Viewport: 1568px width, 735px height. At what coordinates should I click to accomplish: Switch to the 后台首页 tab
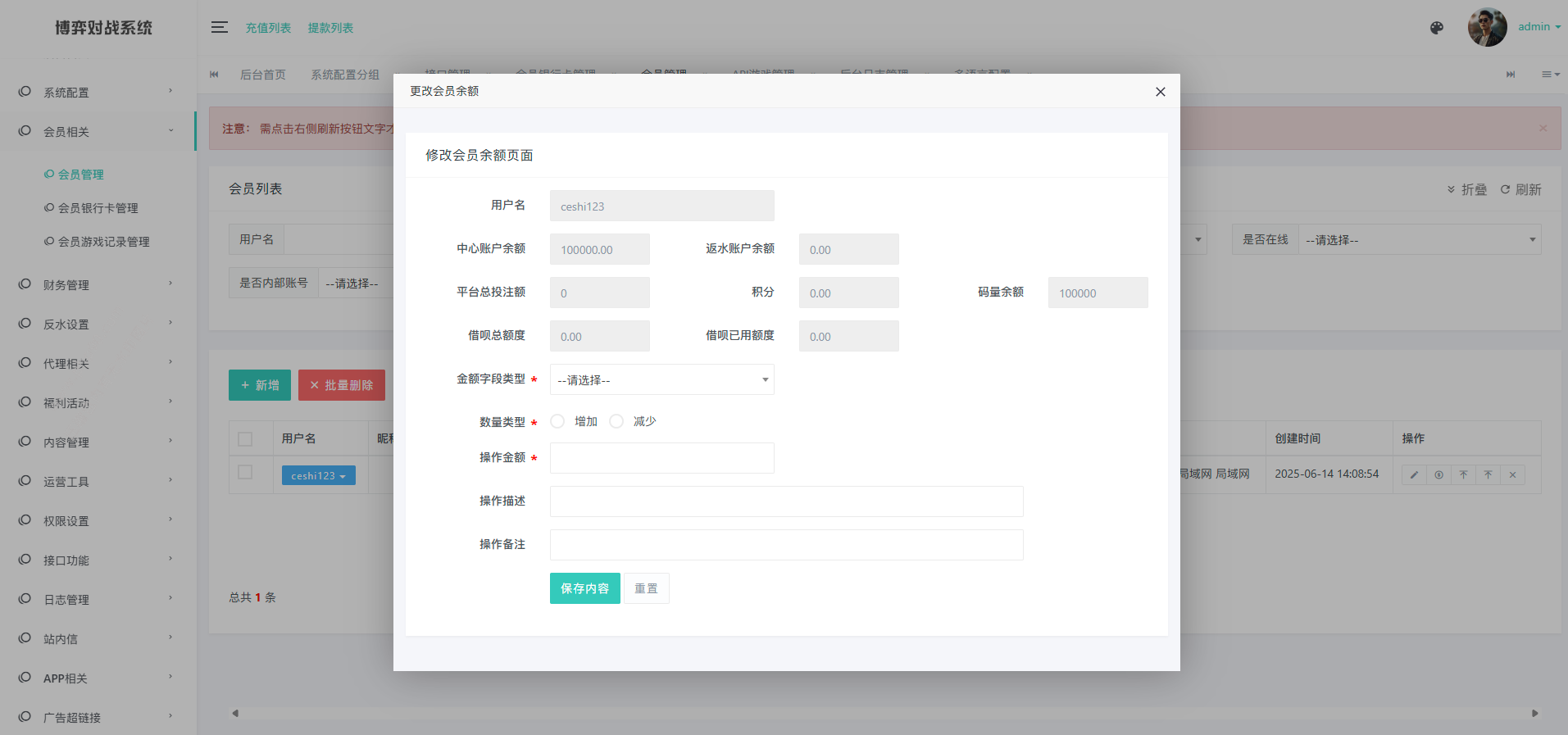[262, 75]
